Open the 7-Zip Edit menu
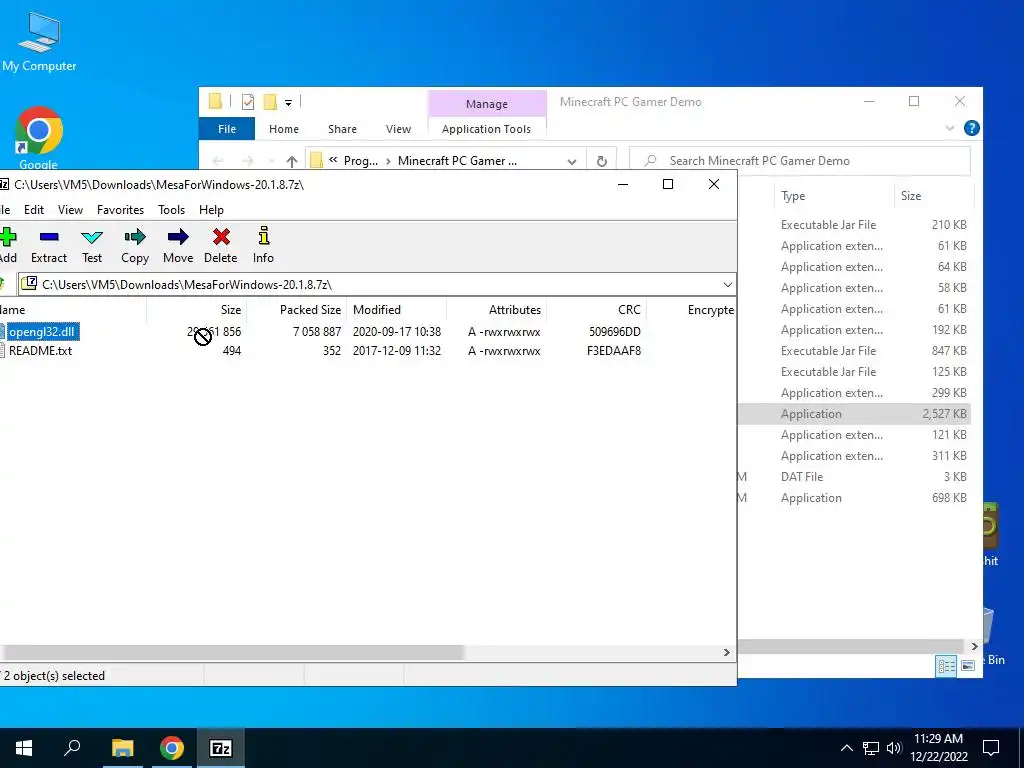 34,210
